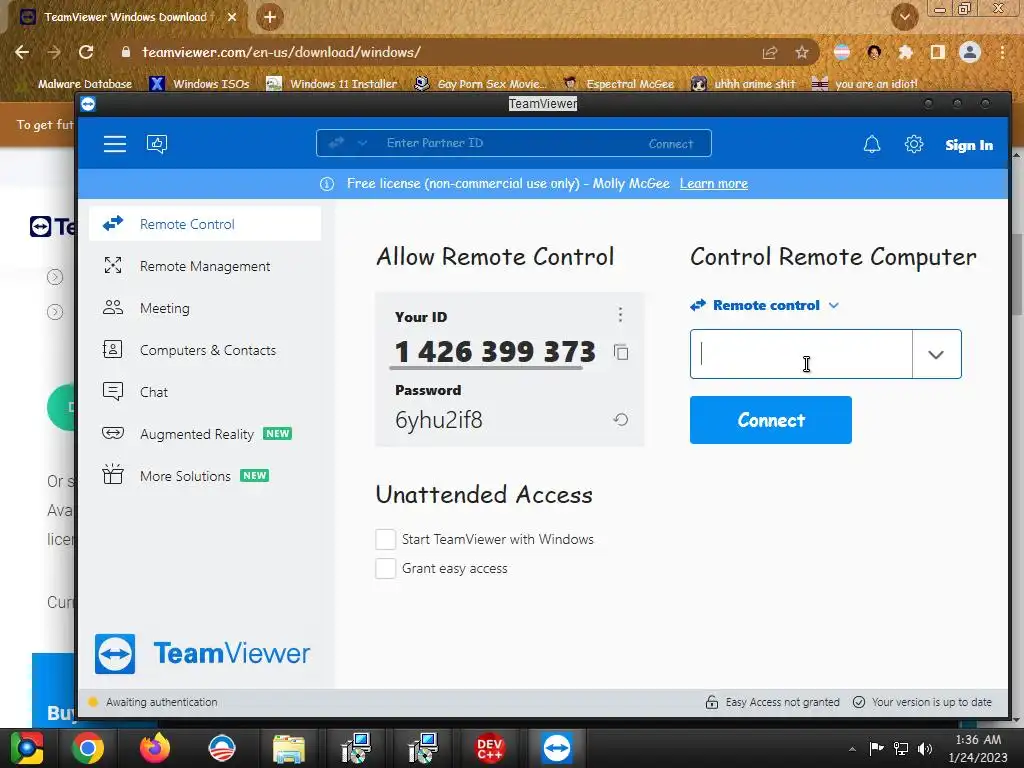Select Remote Control in the sidebar
Image resolution: width=1024 pixels, height=768 pixels.
click(205, 224)
